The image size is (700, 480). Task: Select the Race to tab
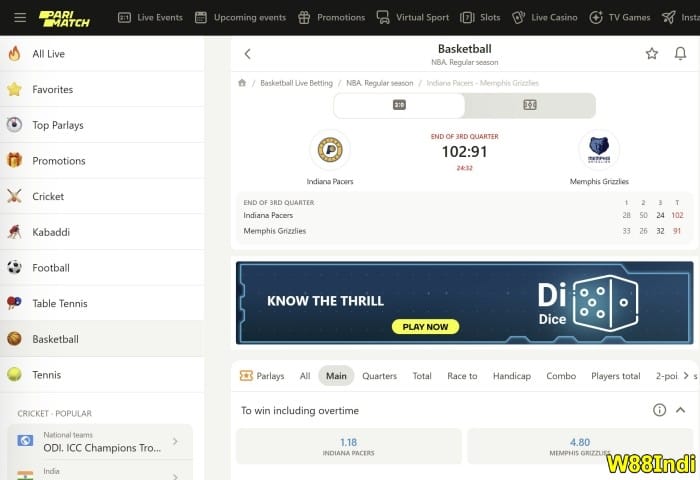click(462, 376)
